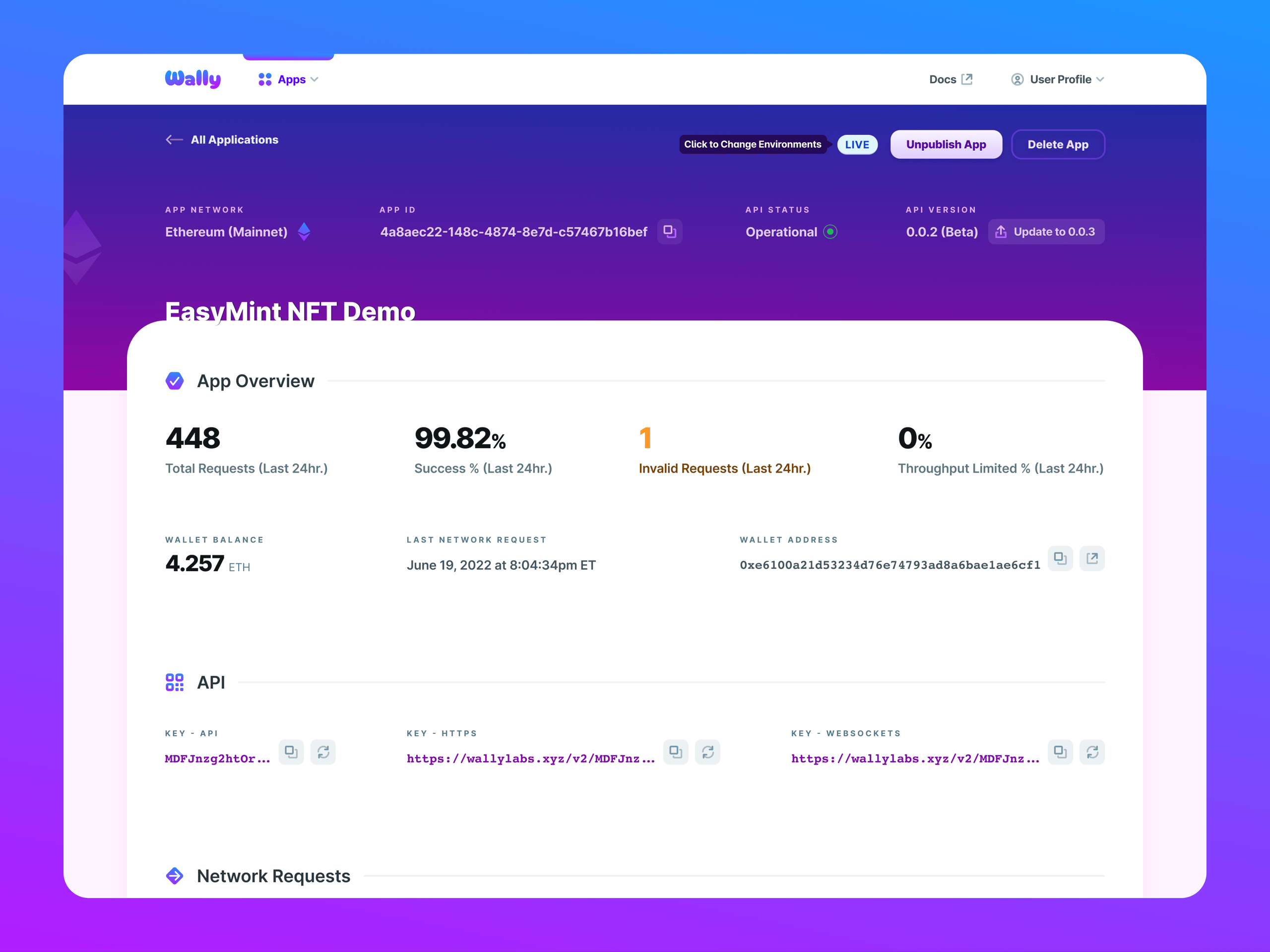Click the 4.257 ETH wallet balance
Image resolution: width=1270 pixels, height=952 pixels.
(x=208, y=563)
